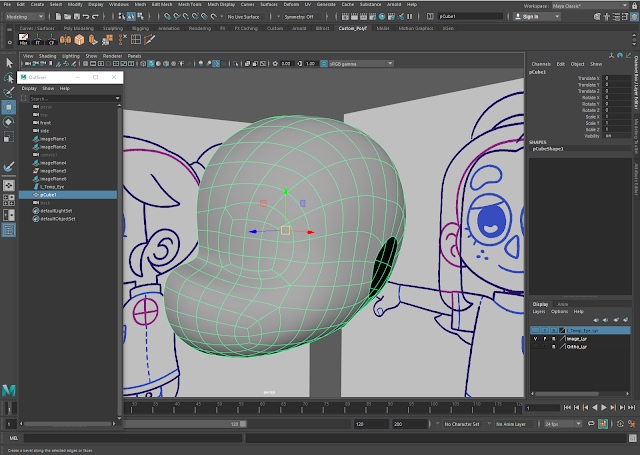Click go to start of playback range

point(567,407)
